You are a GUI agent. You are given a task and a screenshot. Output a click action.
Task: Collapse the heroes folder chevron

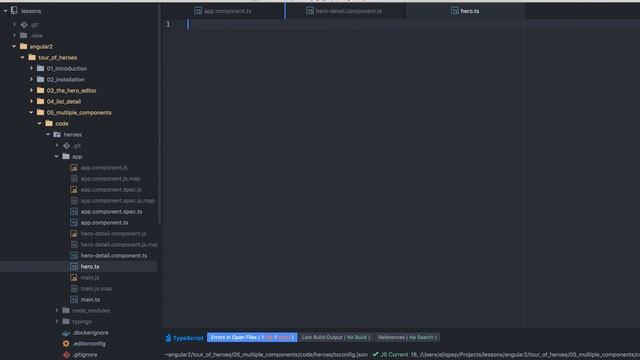click(49, 134)
